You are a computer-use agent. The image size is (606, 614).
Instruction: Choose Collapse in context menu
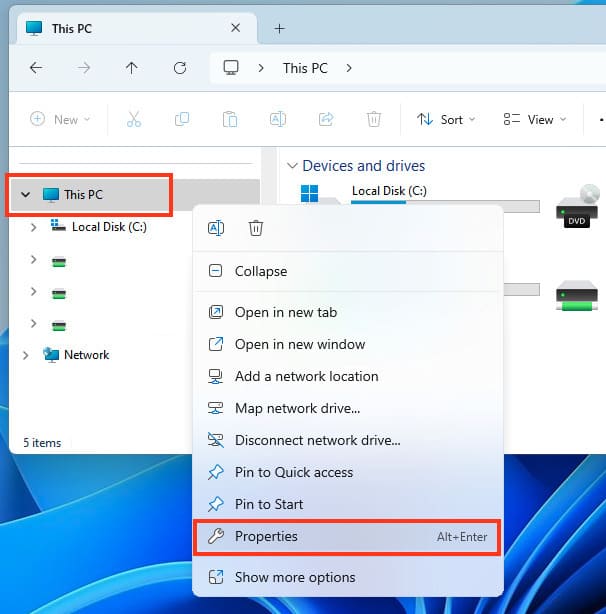tap(347, 271)
